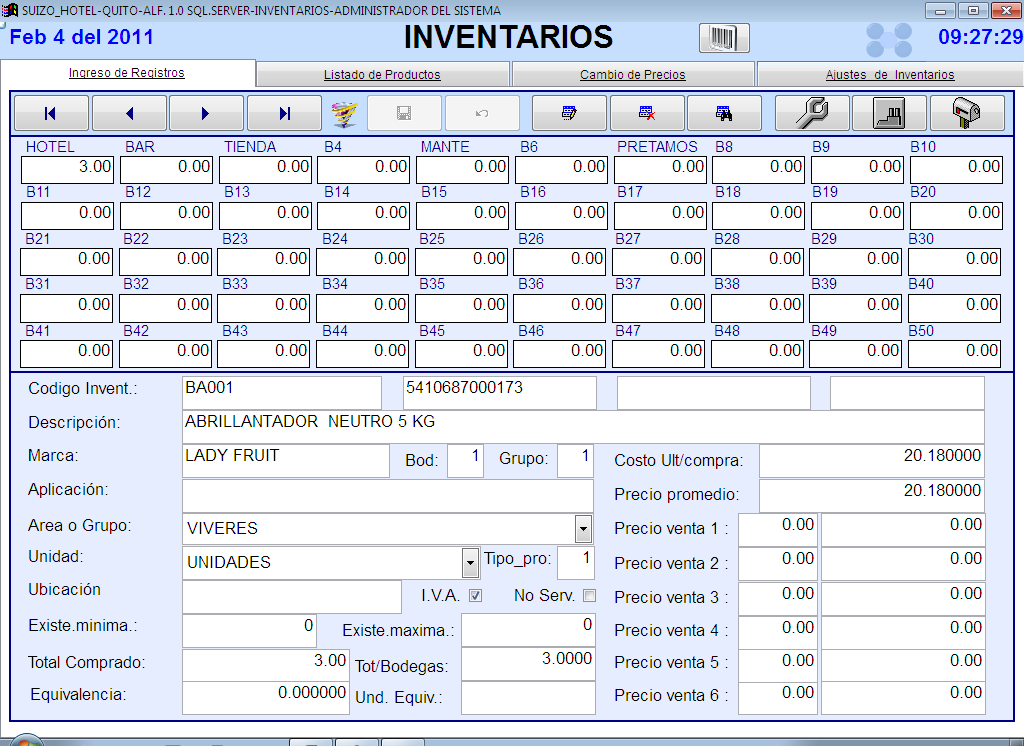Click the Descripción text field
This screenshot has width=1024, height=746.
click(583, 426)
